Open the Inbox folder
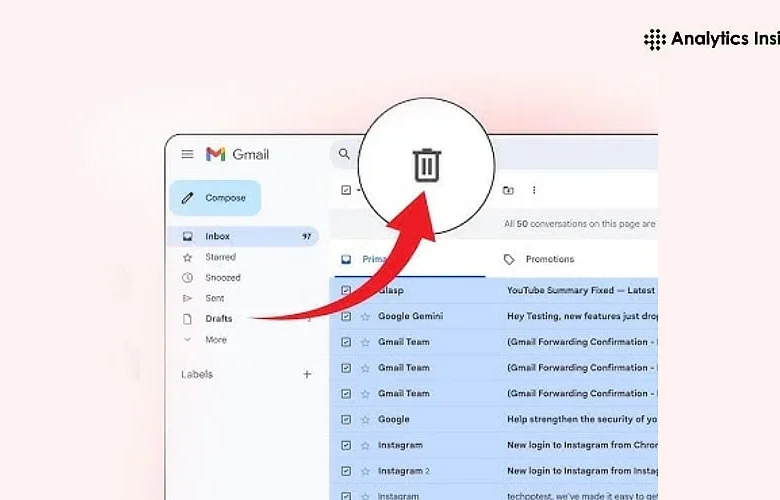The width and height of the screenshot is (780, 500). (242, 236)
